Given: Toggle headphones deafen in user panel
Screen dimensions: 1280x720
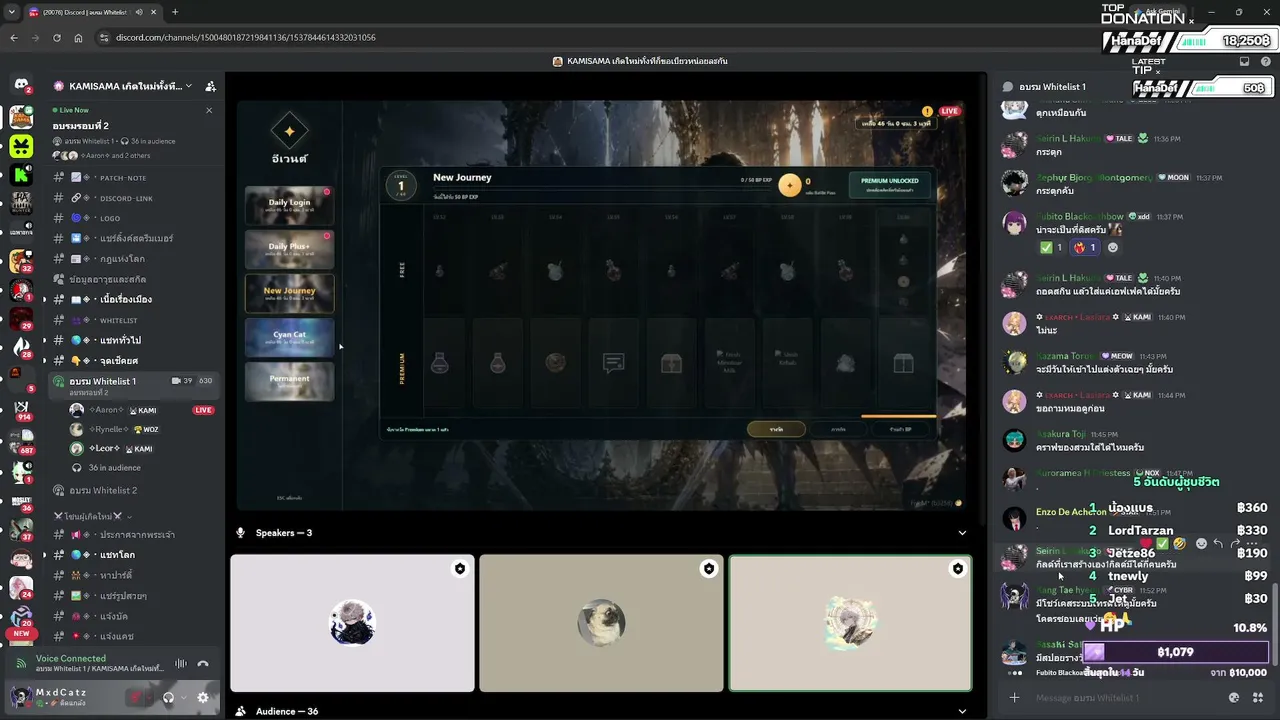Looking at the screenshot, I should click(169, 698).
